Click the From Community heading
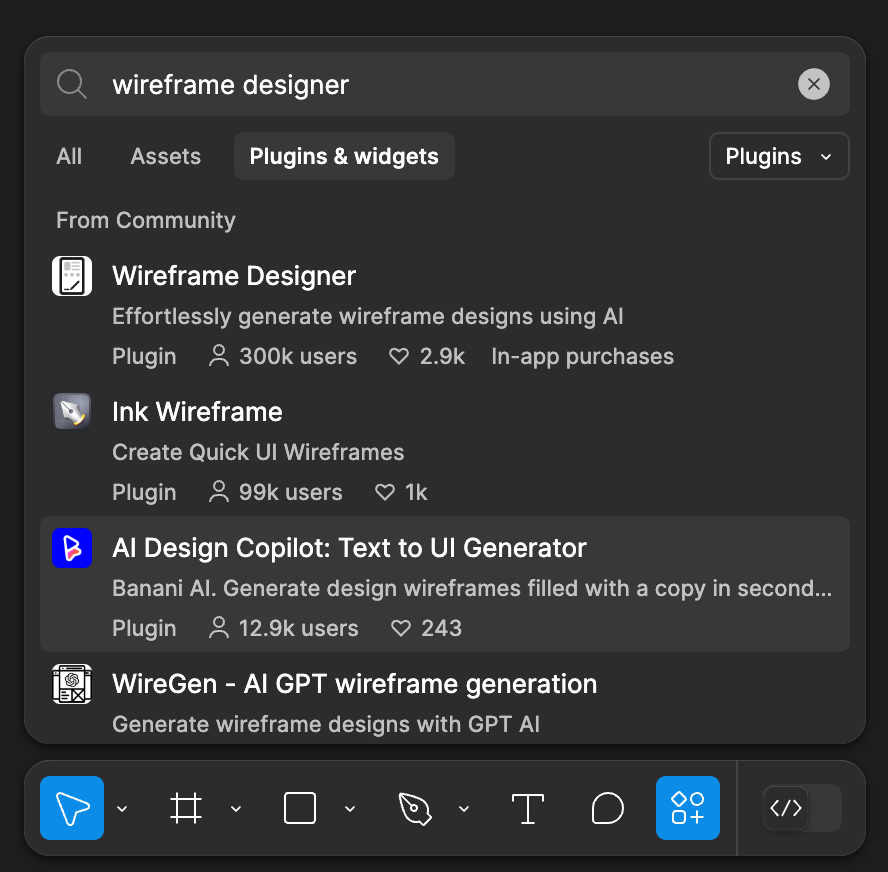888x872 pixels. [x=146, y=220]
